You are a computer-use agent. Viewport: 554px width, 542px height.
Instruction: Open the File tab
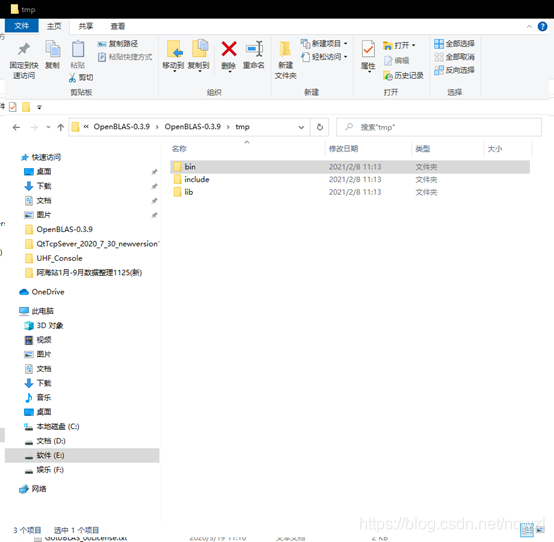click(x=22, y=26)
